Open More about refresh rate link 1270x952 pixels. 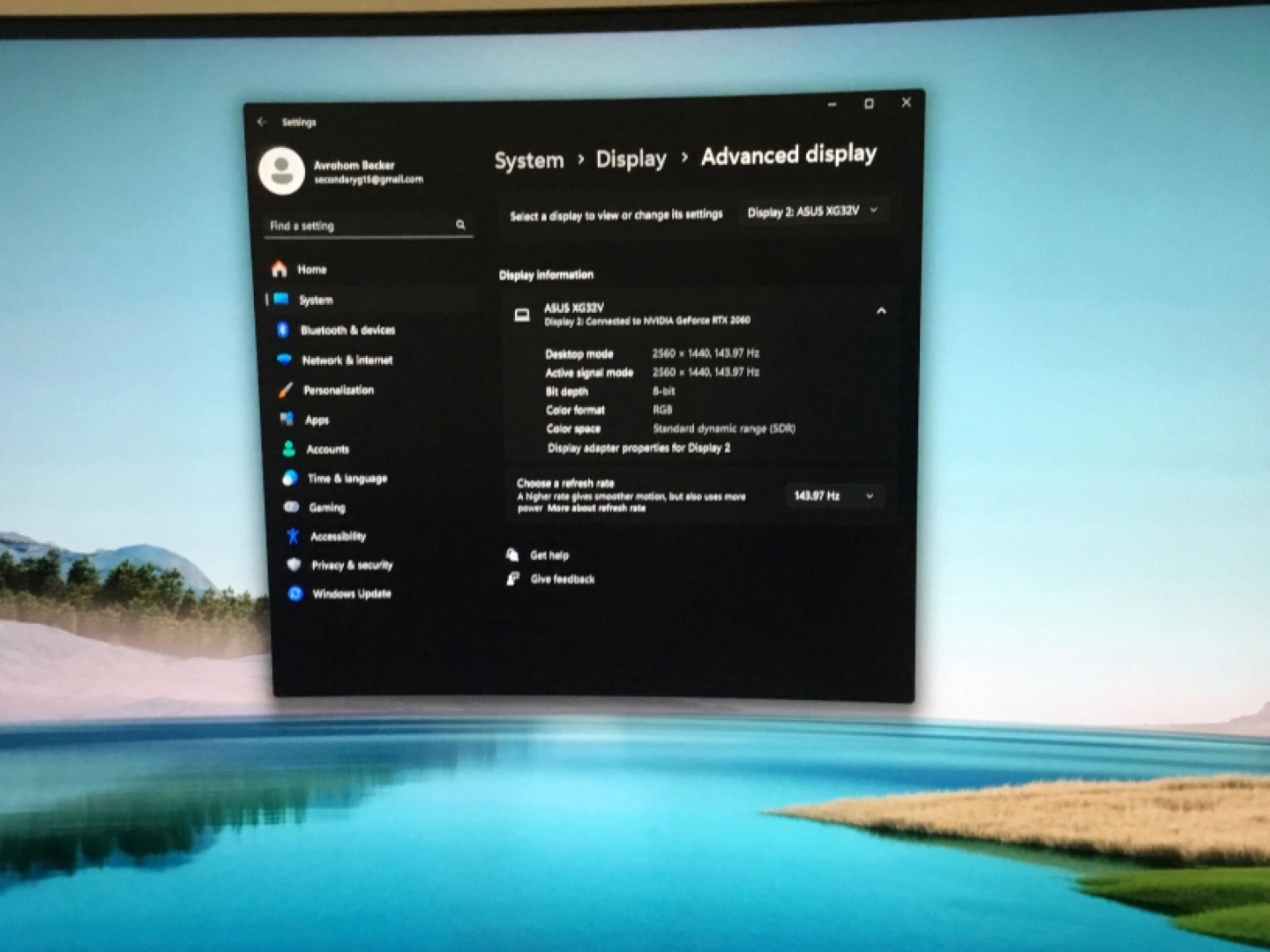(x=596, y=508)
